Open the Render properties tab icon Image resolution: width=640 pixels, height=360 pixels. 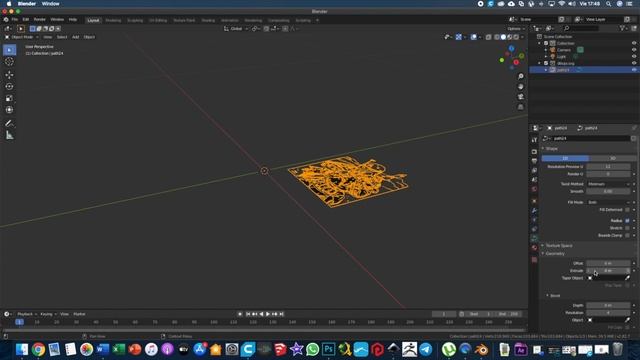534,151
